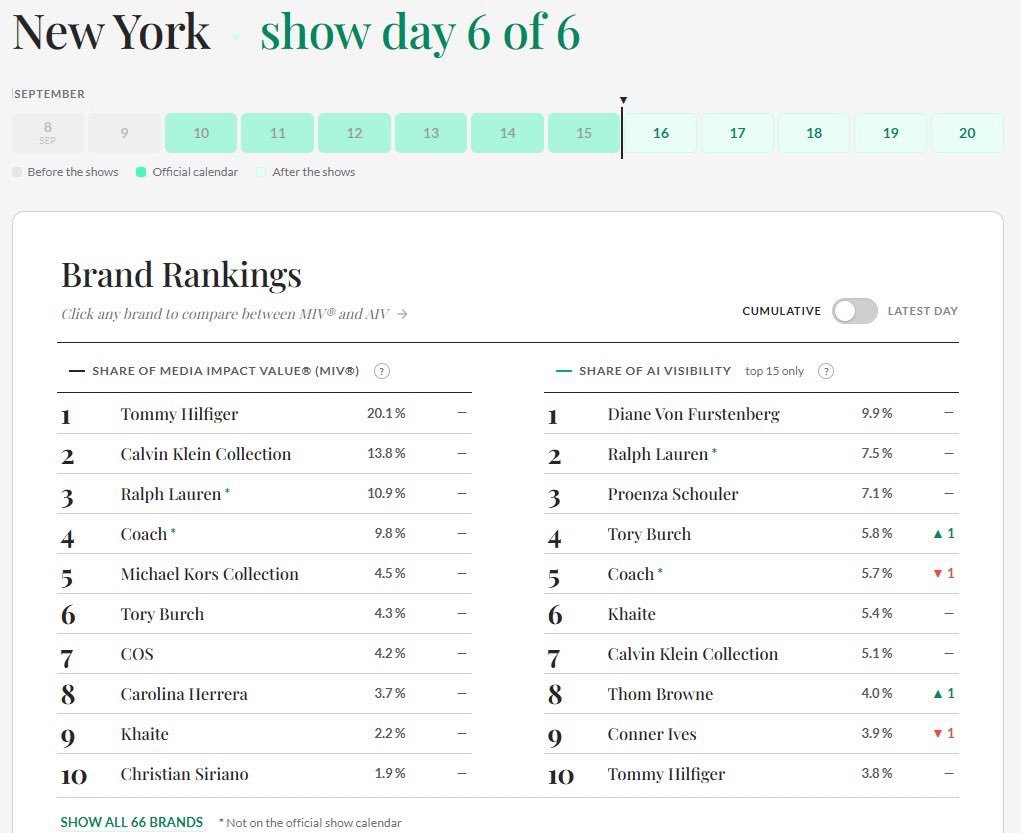Select September 9 on the timeline
Screen dimensions: 1021x833
pyautogui.click(x=124, y=133)
